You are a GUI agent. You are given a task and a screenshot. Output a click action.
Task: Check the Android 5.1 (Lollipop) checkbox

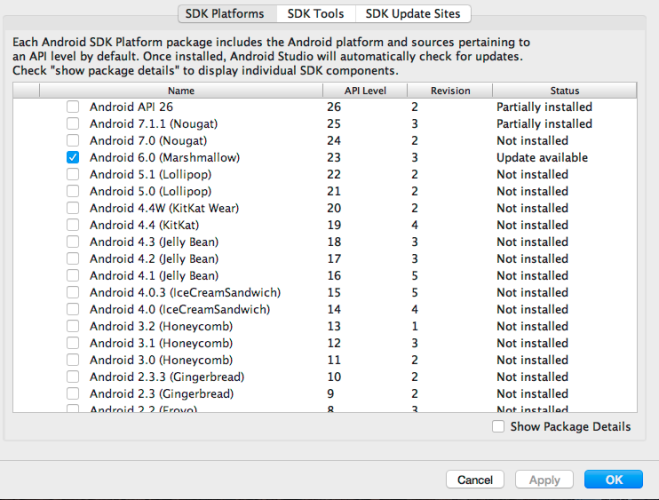73,174
